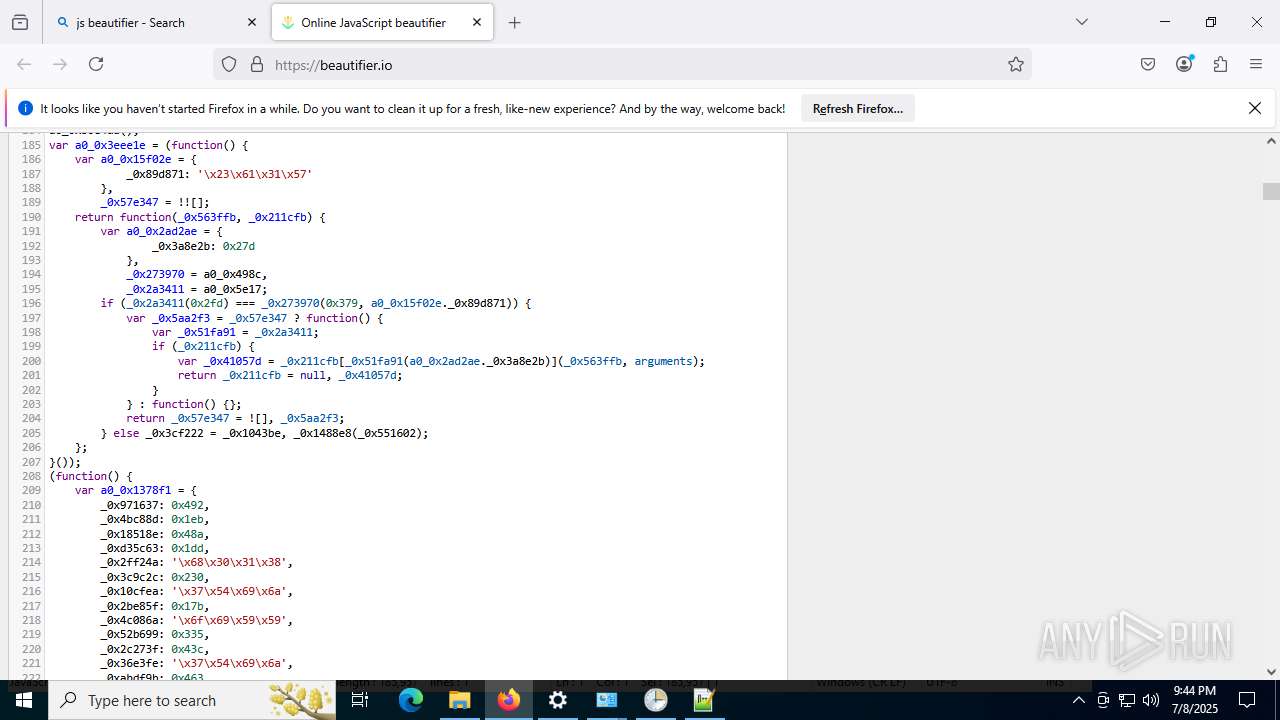
Task: Open the extensions panel
Action: coord(1220,64)
